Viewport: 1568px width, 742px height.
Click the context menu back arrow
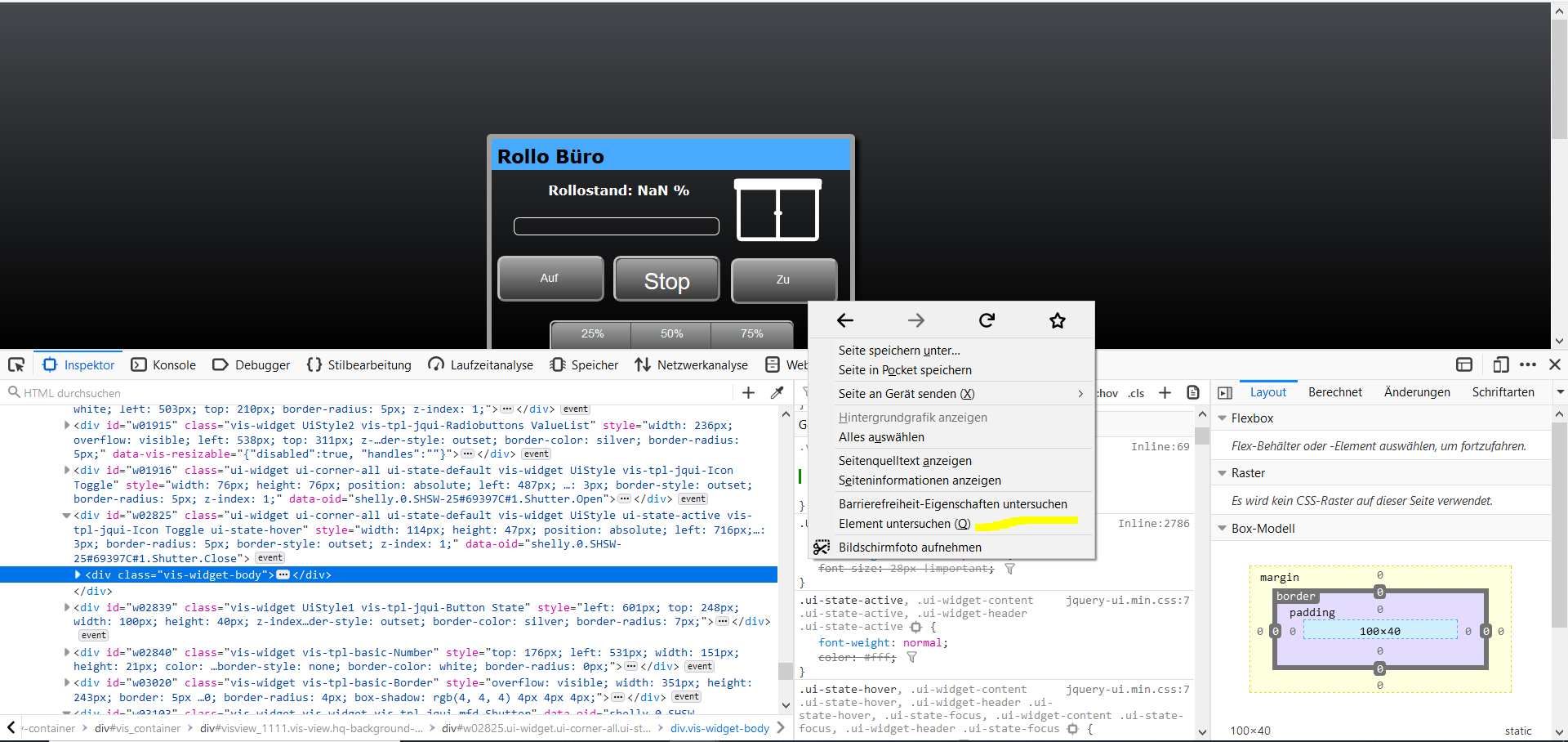click(845, 320)
